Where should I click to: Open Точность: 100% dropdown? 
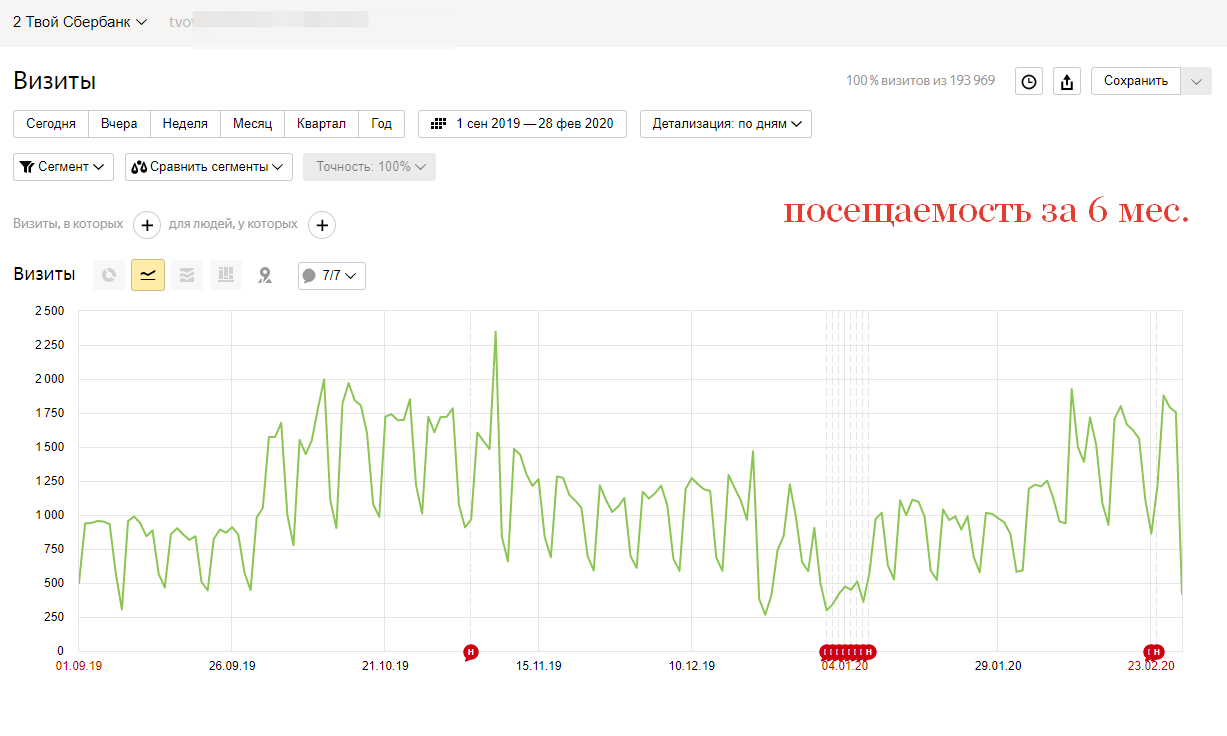pyautogui.click(x=370, y=167)
